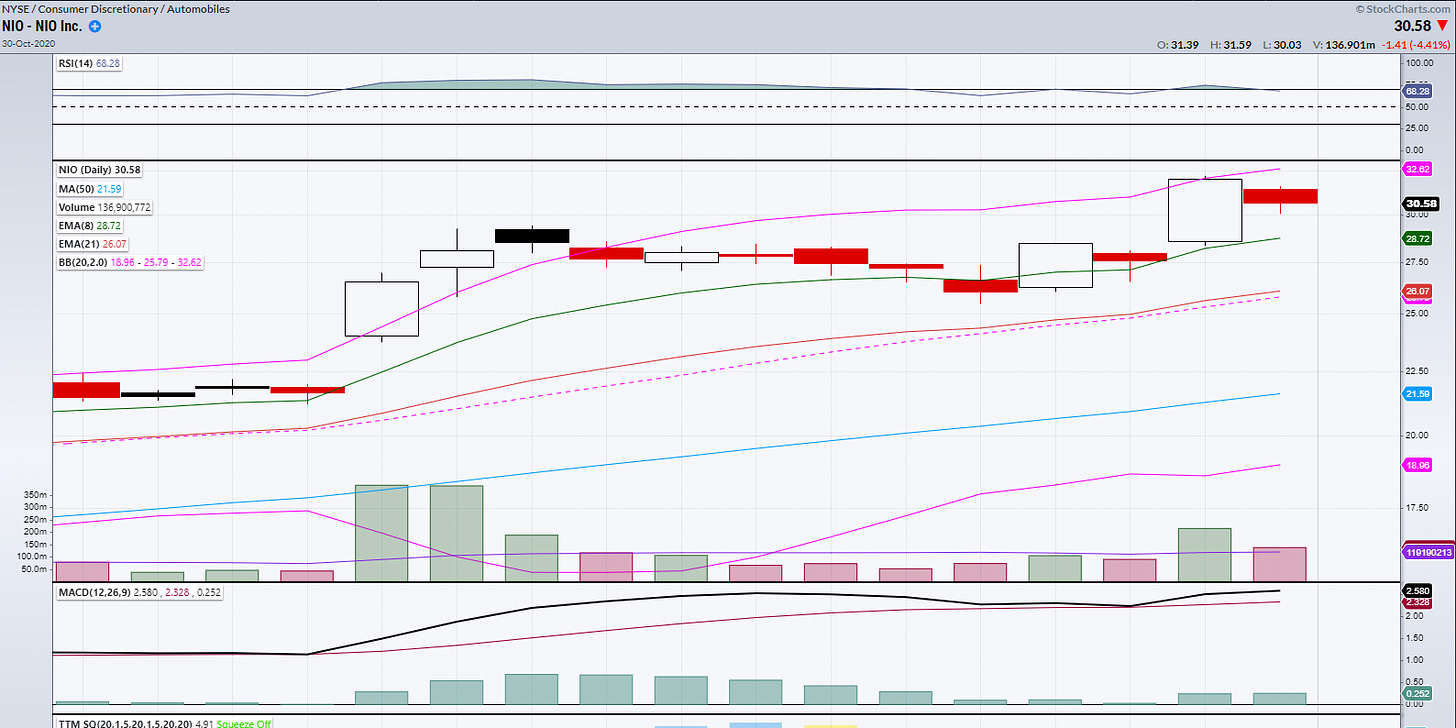Click the 68.28 RSI value tag on axis

point(1418,89)
